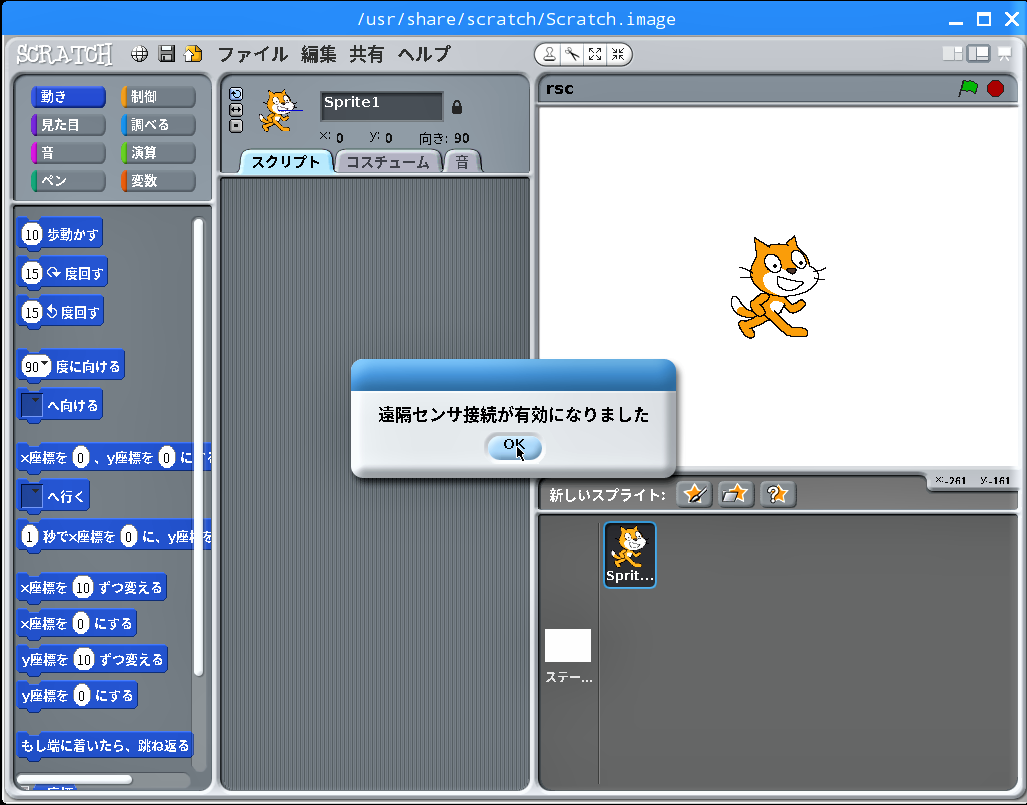Open the 90 direction dropdown
1027x805 pixels.
pos(45,364)
